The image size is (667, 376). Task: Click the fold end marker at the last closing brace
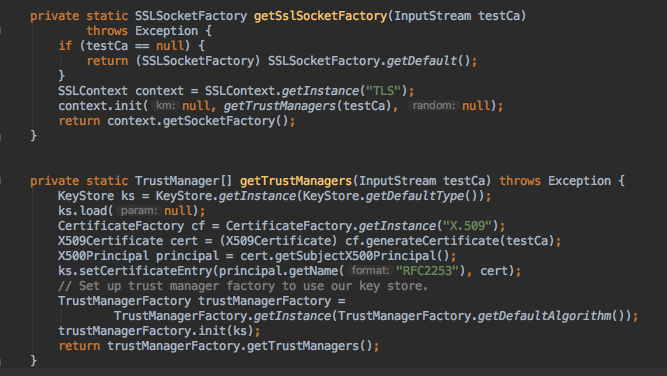point(1,361)
